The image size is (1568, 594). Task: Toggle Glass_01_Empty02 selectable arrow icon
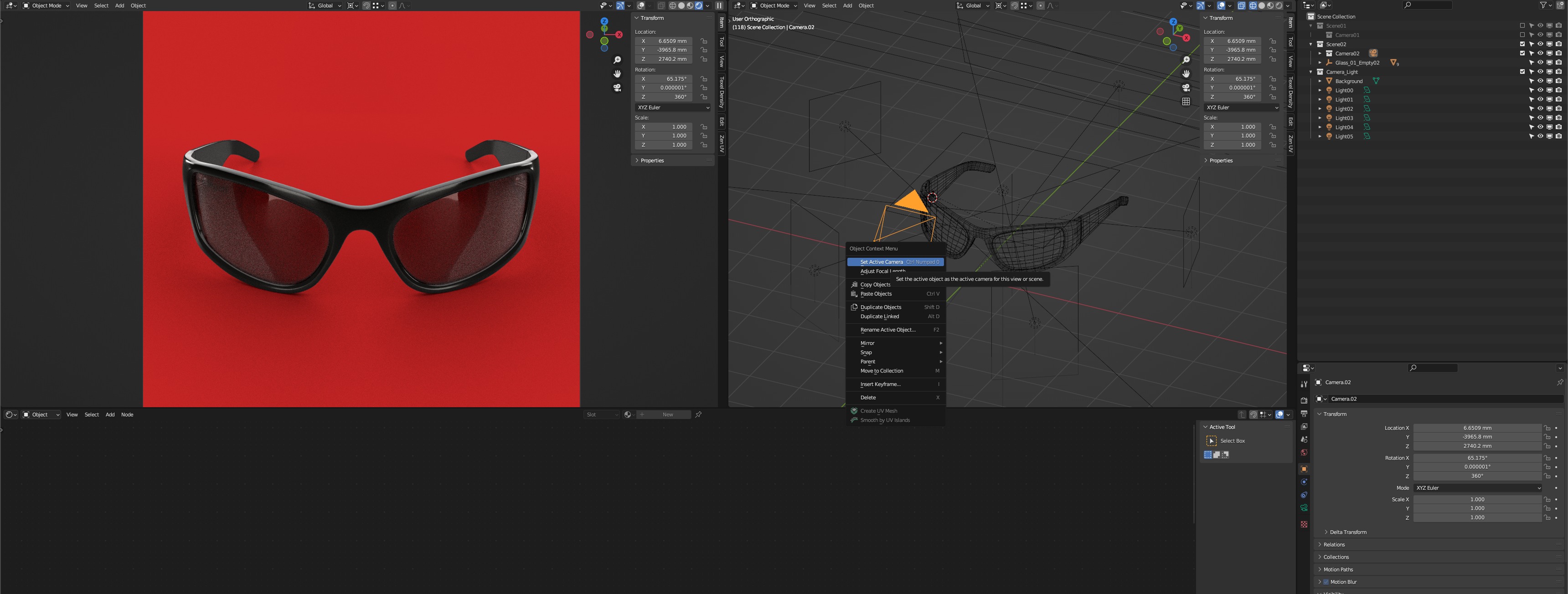pyautogui.click(x=1532, y=63)
